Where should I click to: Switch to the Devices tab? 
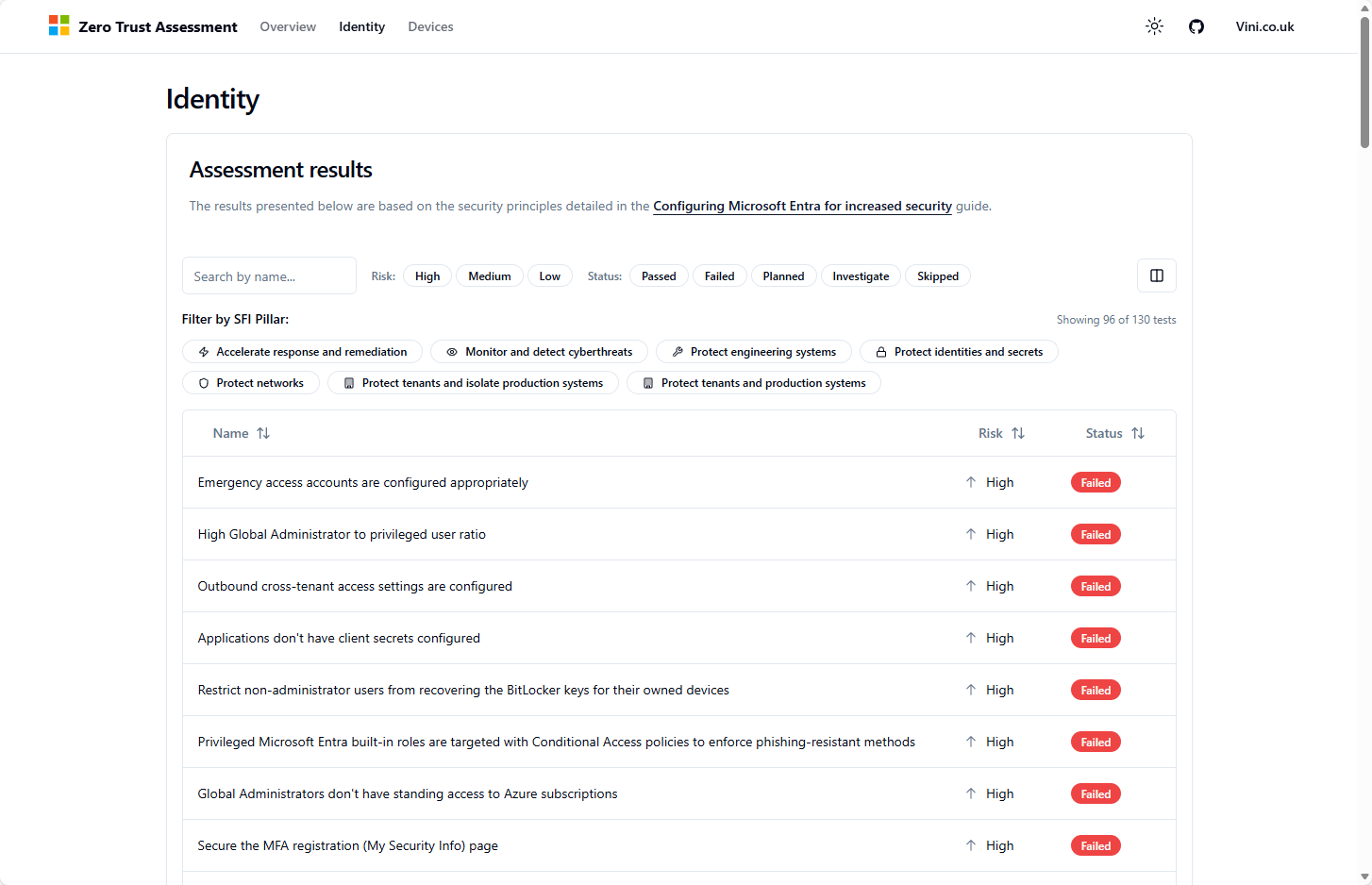[430, 26]
